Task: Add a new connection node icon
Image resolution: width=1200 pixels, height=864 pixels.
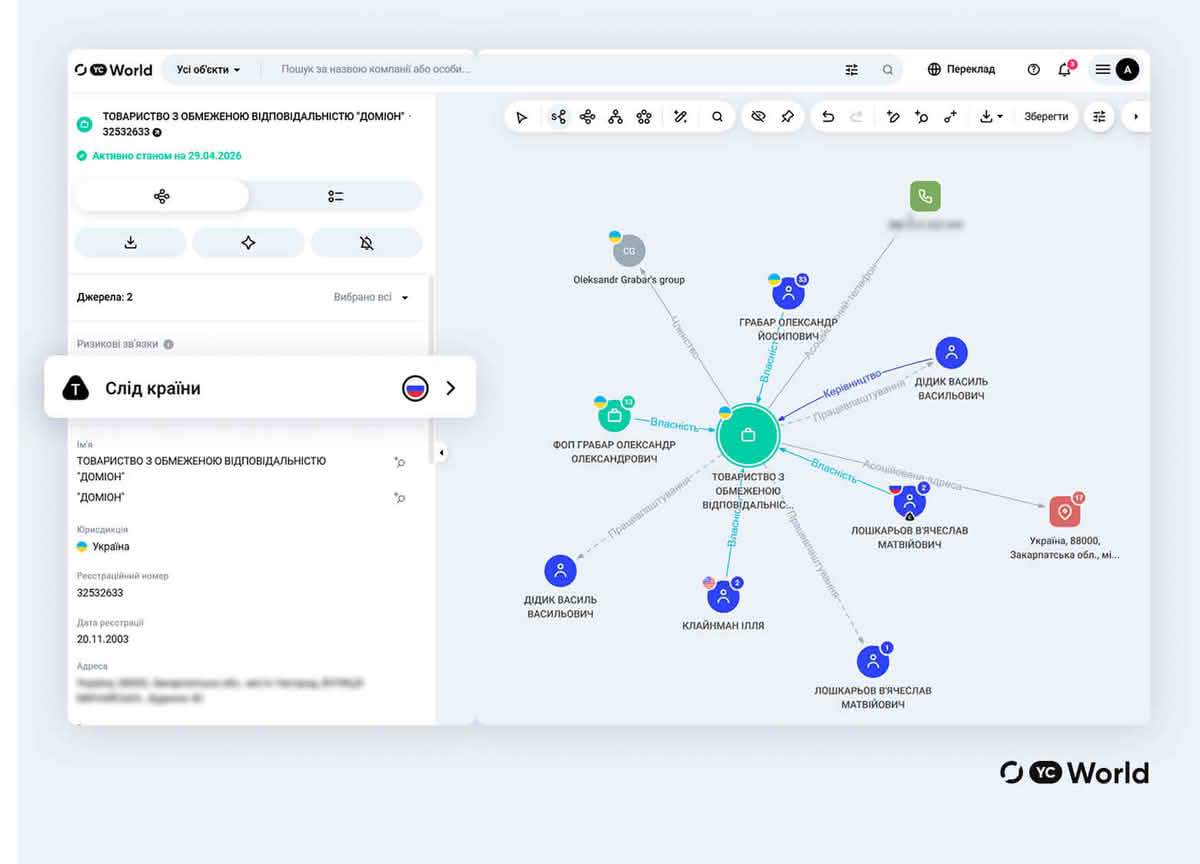Action: click(951, 117)
